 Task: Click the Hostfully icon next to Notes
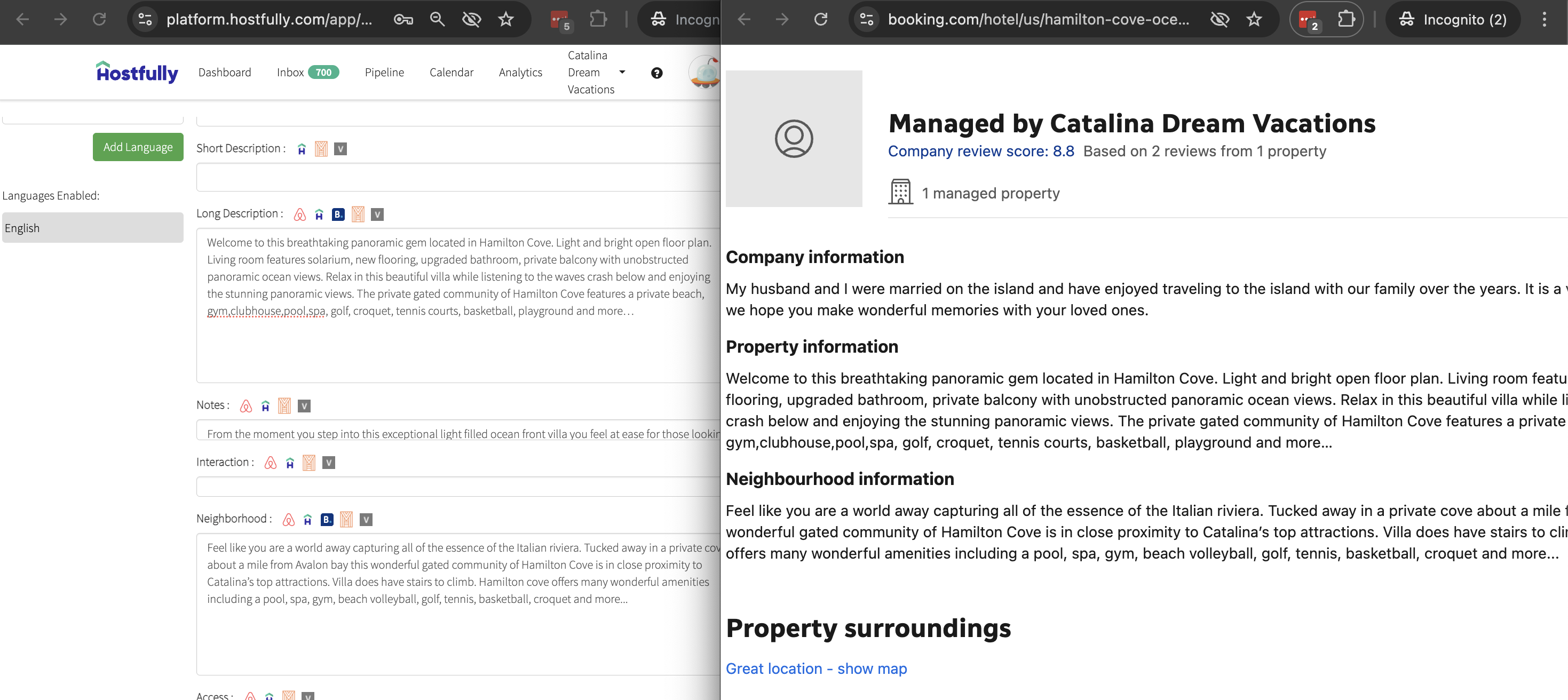pyautogui.click(x=265, y=406)
